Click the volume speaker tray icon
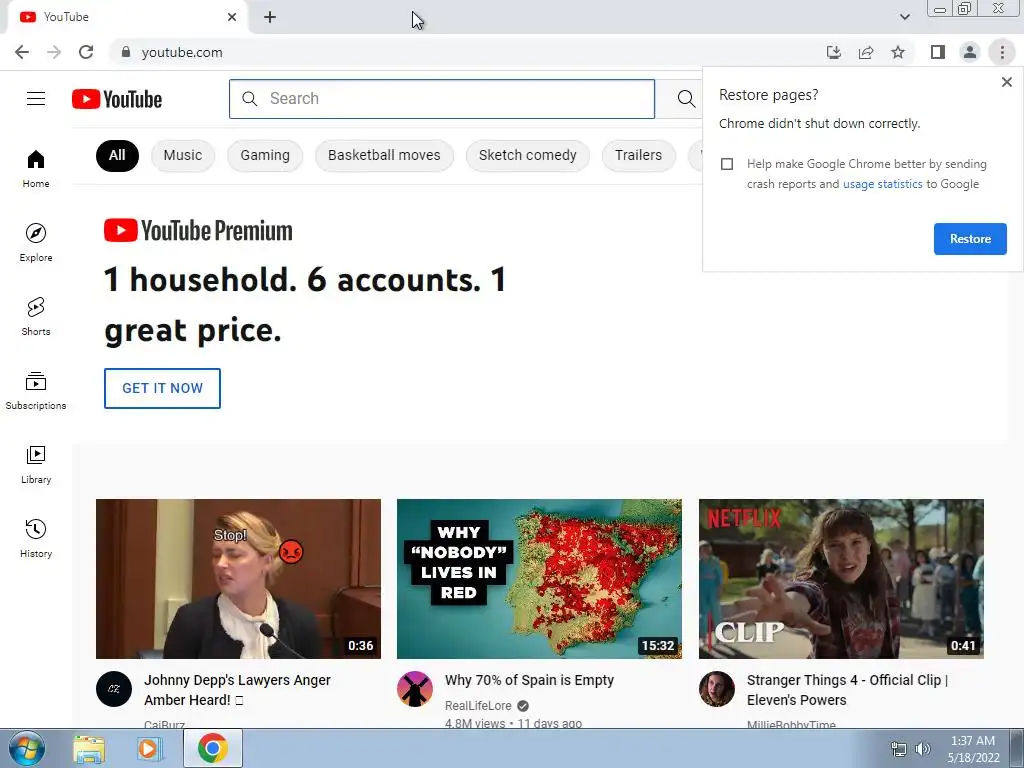 click(922, 749)
